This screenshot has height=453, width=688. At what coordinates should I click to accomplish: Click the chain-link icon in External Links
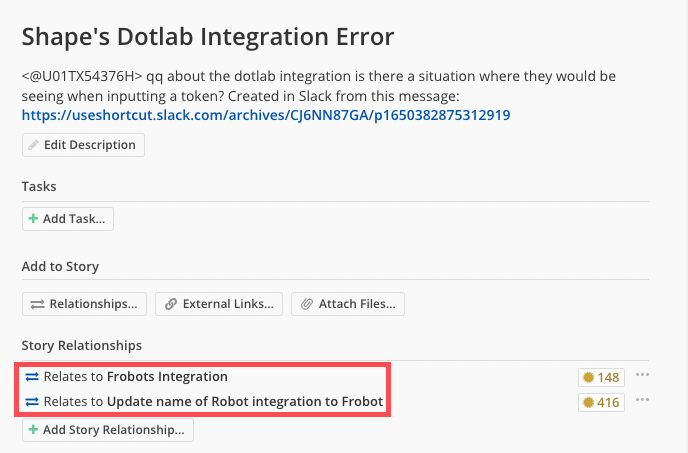pyautogui.click(x=171, y=303)
